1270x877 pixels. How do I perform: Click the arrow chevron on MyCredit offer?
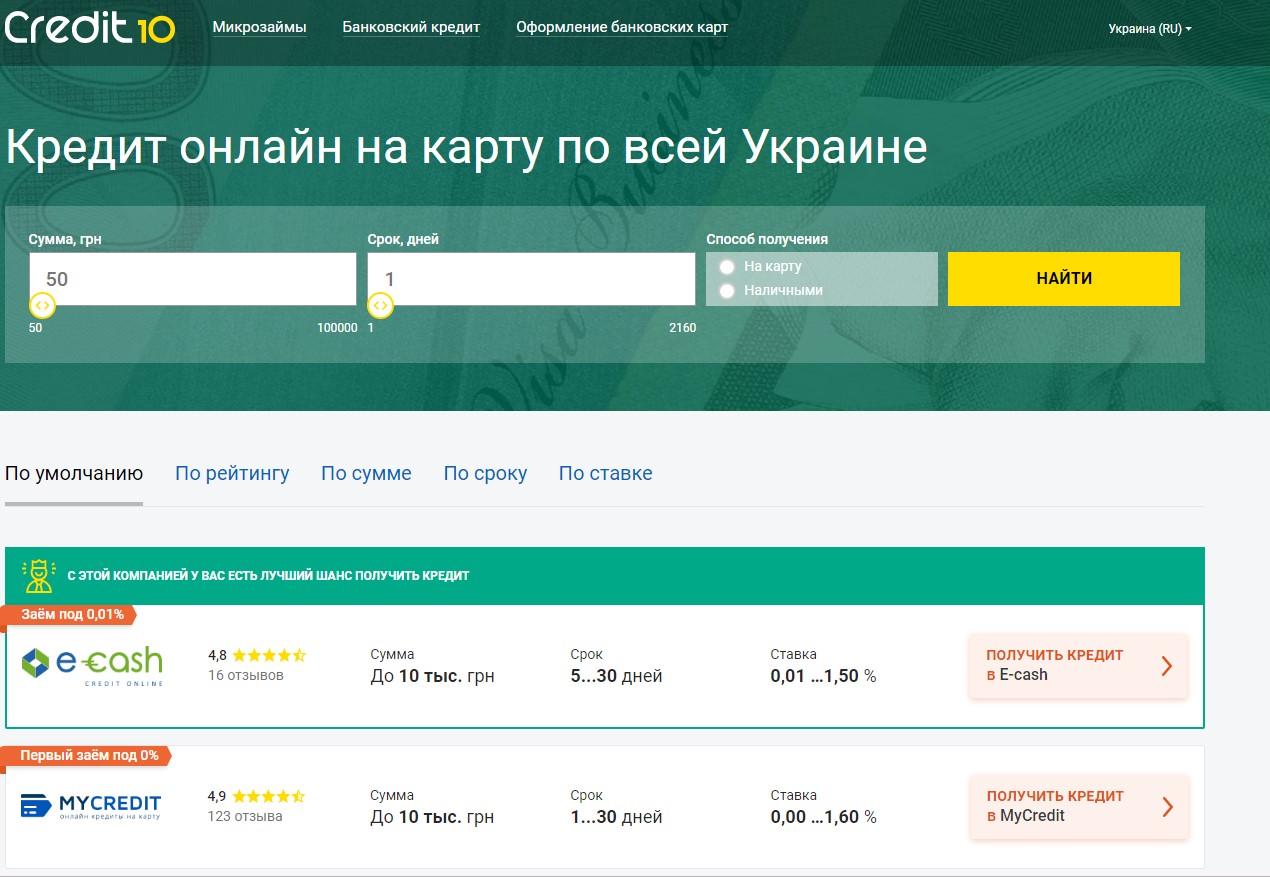tap(1166, 807)
